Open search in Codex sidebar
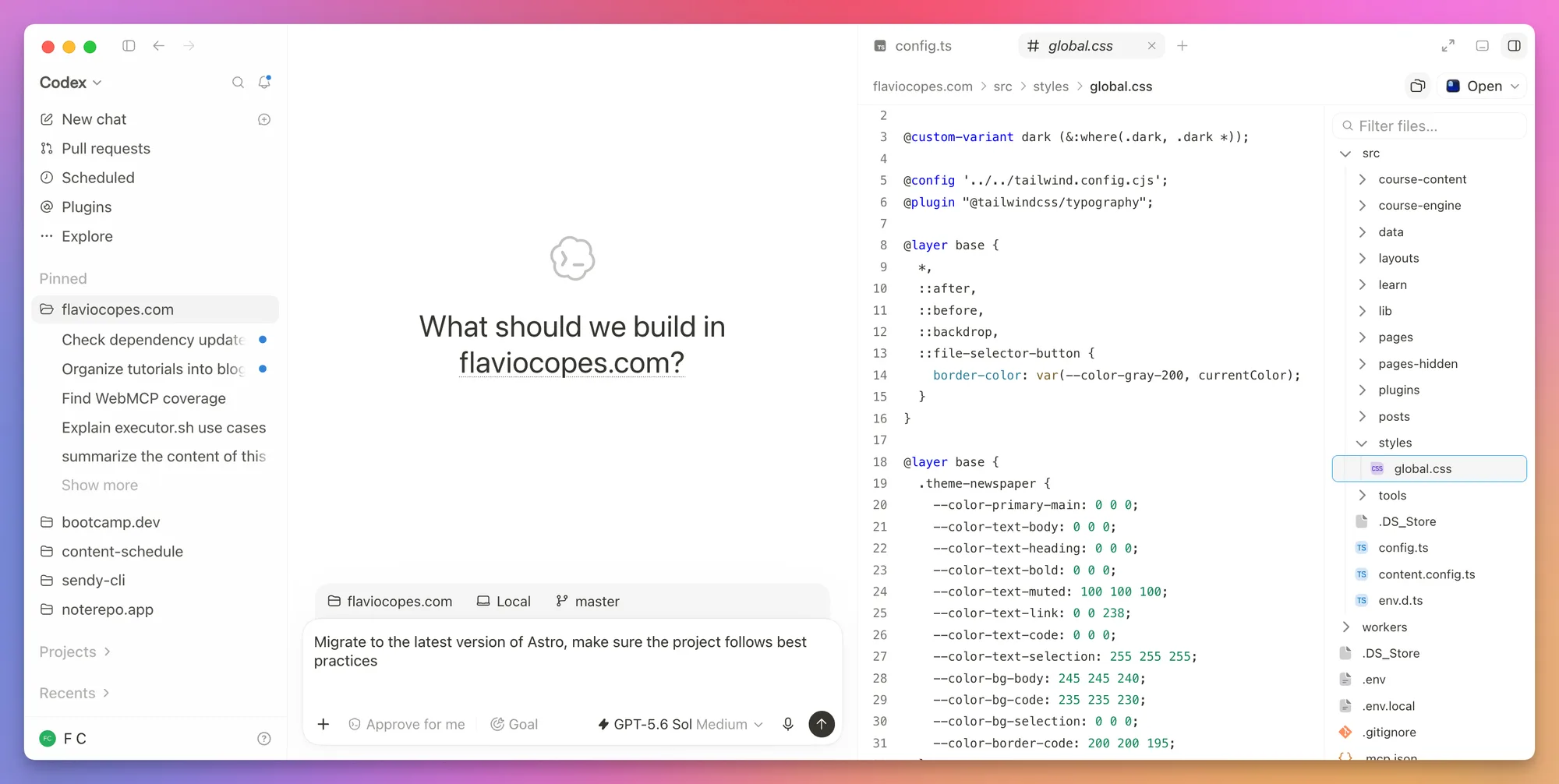Screen dimensions: 1559x784 [238, 83]
